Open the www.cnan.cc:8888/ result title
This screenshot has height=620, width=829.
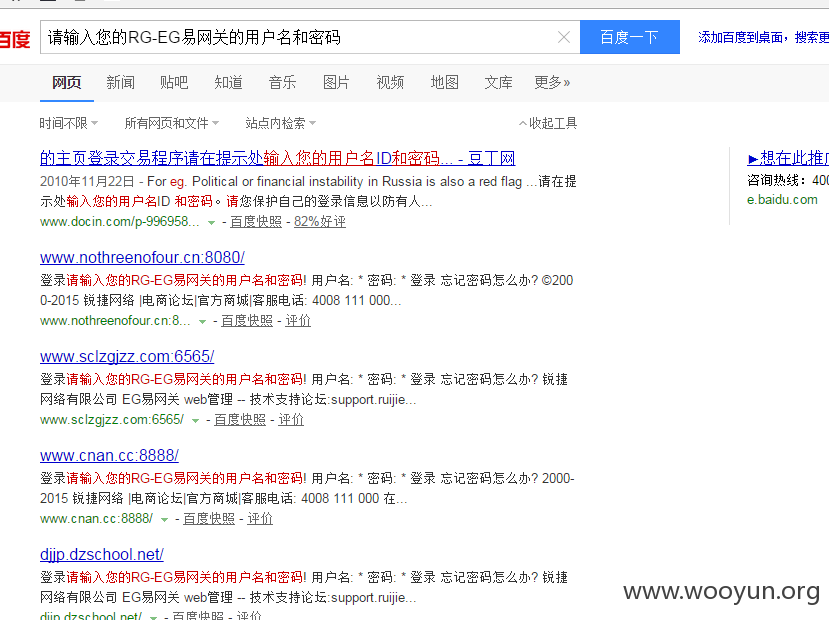[x=109, y=455]
